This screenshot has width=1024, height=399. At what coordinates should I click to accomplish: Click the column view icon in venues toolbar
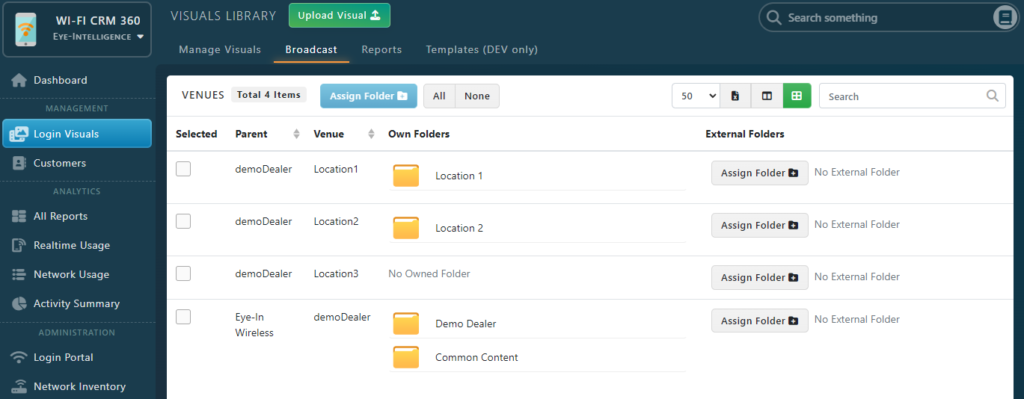point(767,96)
